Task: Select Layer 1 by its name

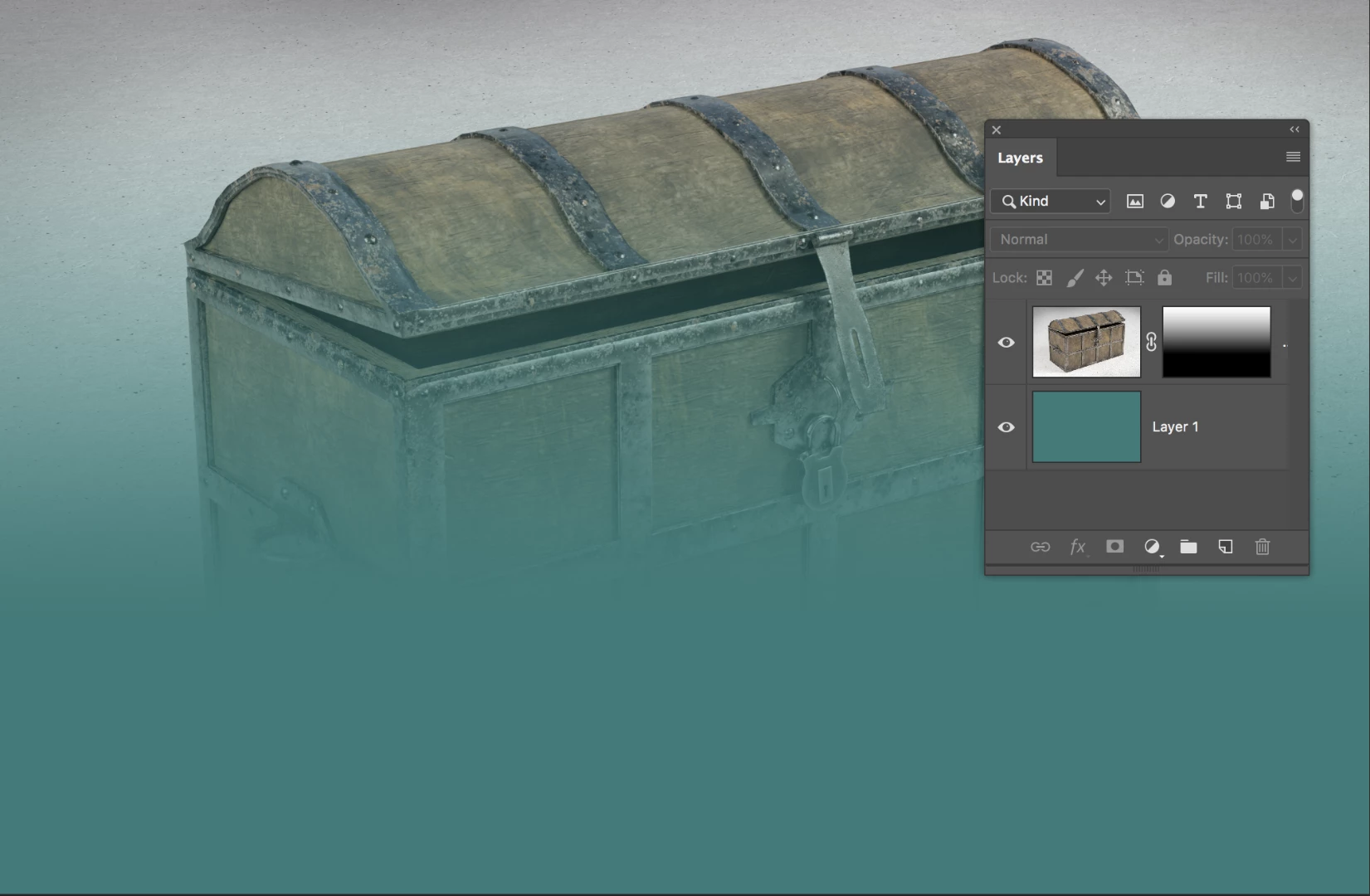Action: tap(1175, 426)
